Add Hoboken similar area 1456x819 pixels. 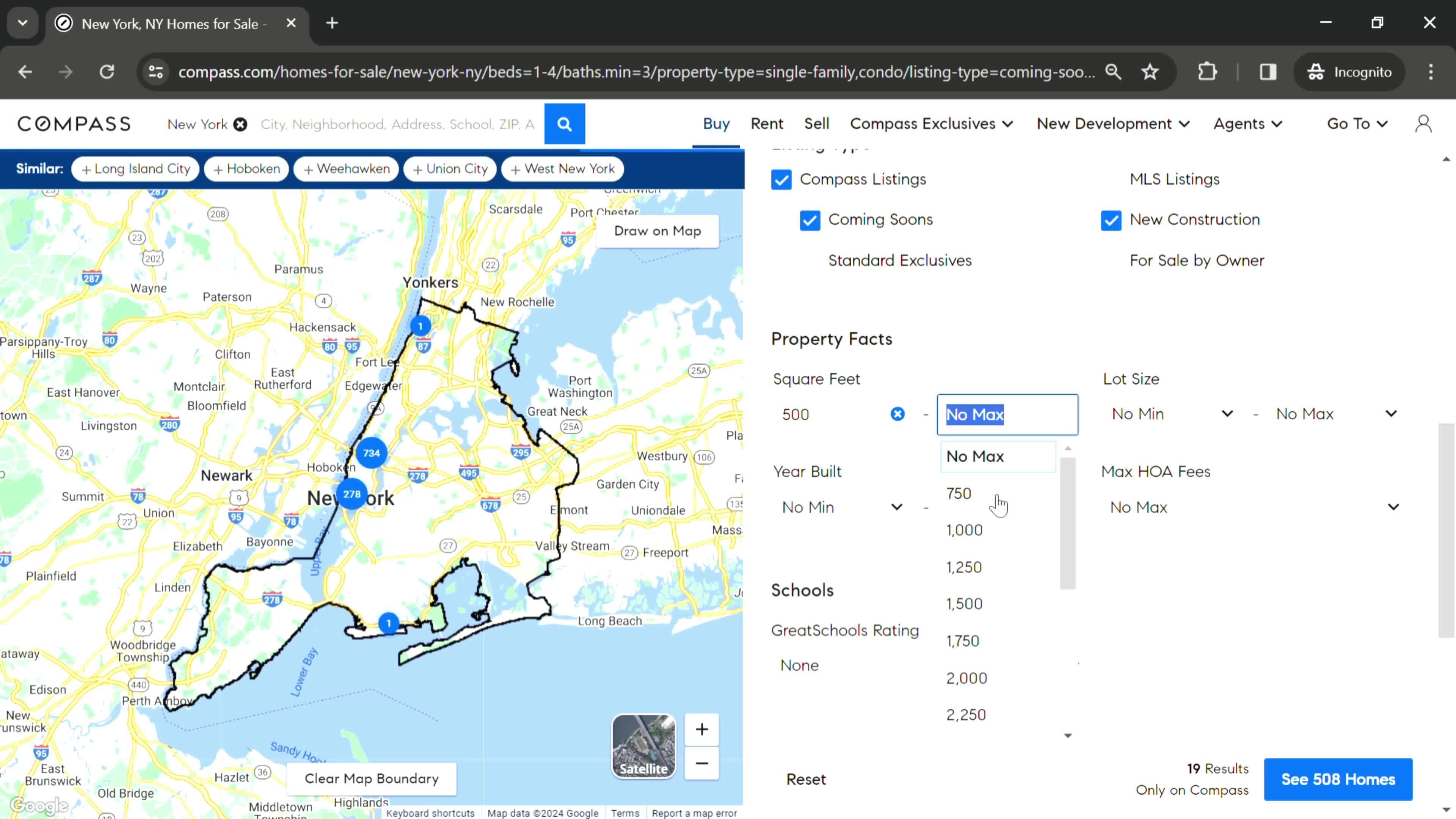point(246,169)
